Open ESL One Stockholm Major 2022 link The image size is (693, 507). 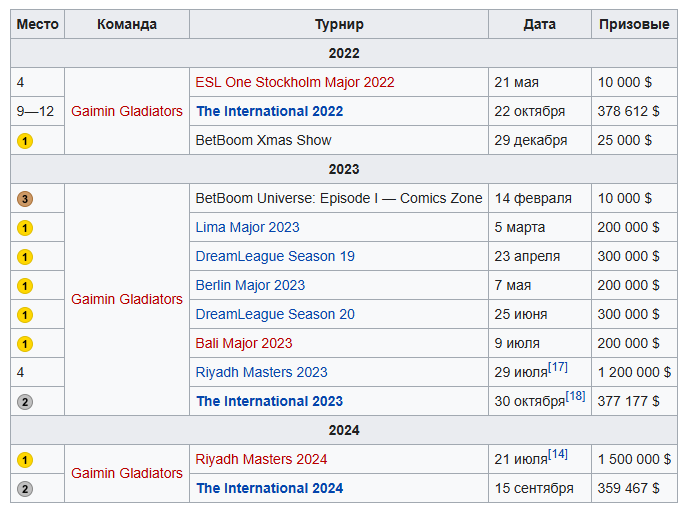[294, 82]
